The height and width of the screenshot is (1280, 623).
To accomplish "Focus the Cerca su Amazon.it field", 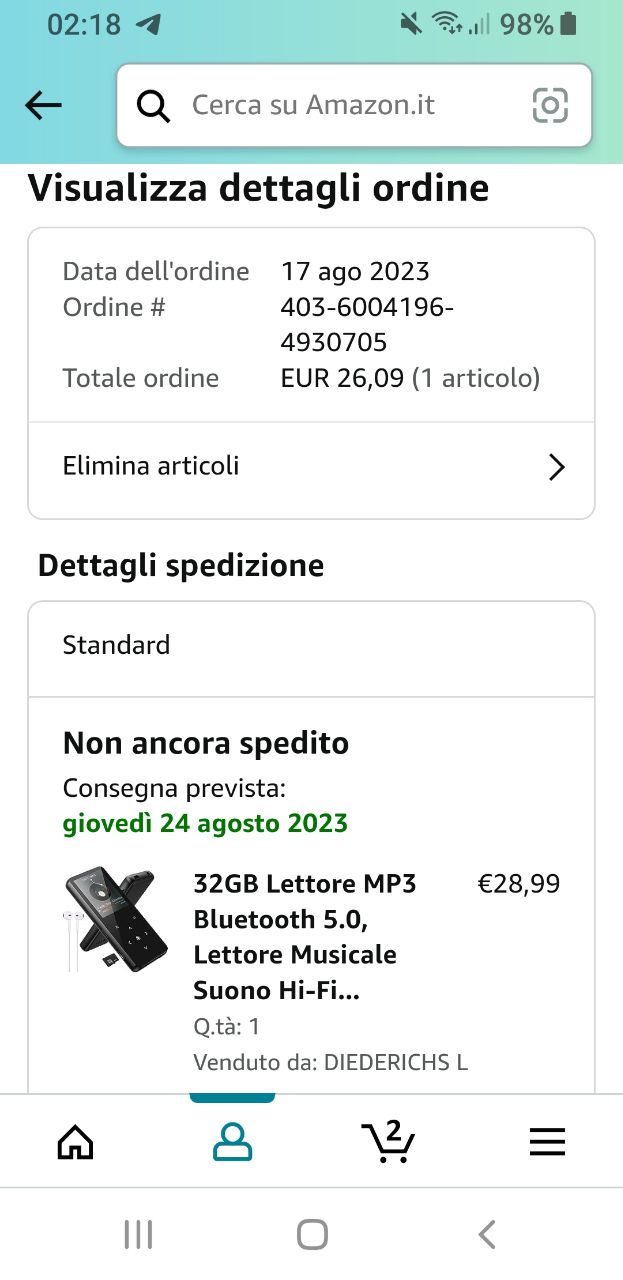I will tap(354, 105).
